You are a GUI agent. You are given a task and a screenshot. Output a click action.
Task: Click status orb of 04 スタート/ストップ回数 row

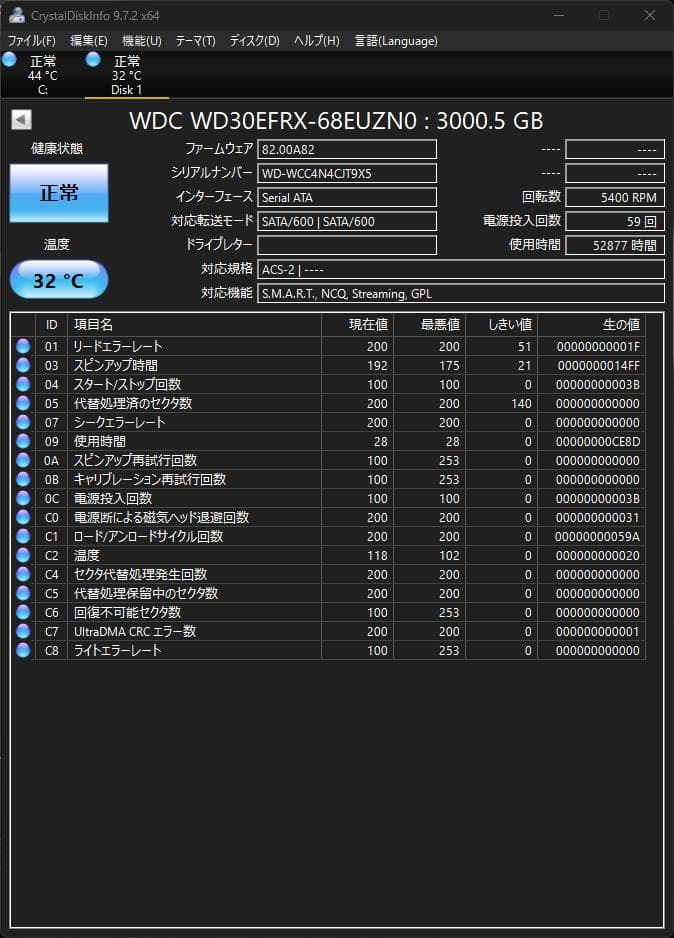(23, 384)
